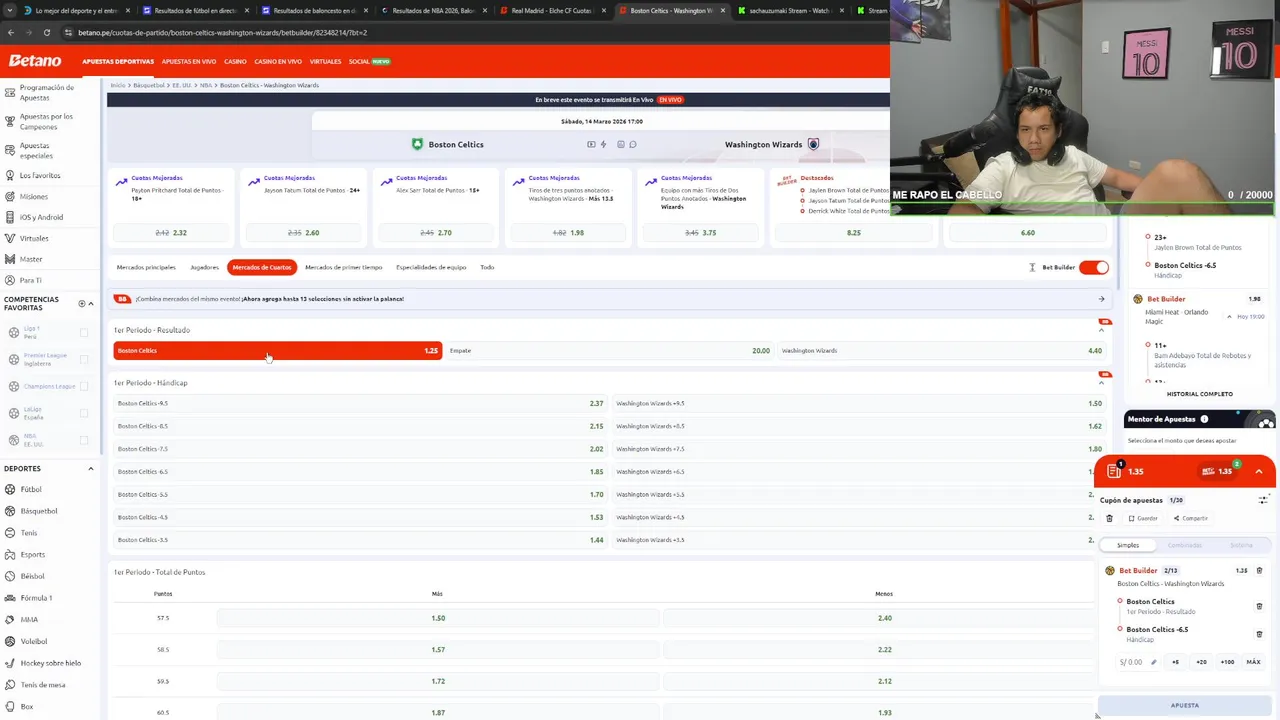
Task: Collapse 1er Periodo - Hándicap market
Action: coord(1102,383)
